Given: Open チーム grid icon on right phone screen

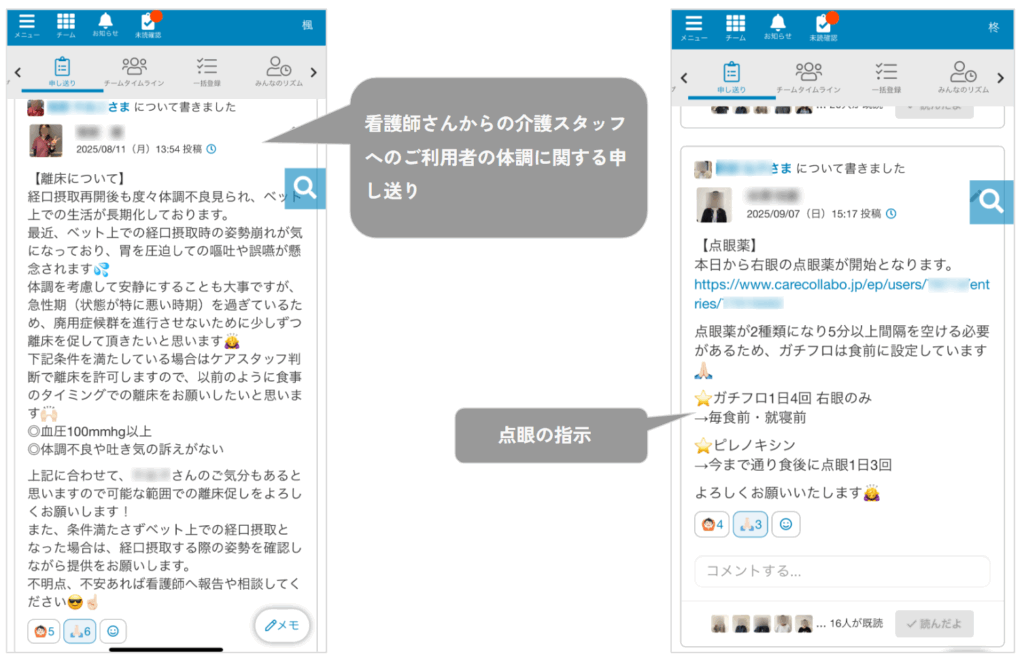Looking at the screenshot, I should [735, 25].
